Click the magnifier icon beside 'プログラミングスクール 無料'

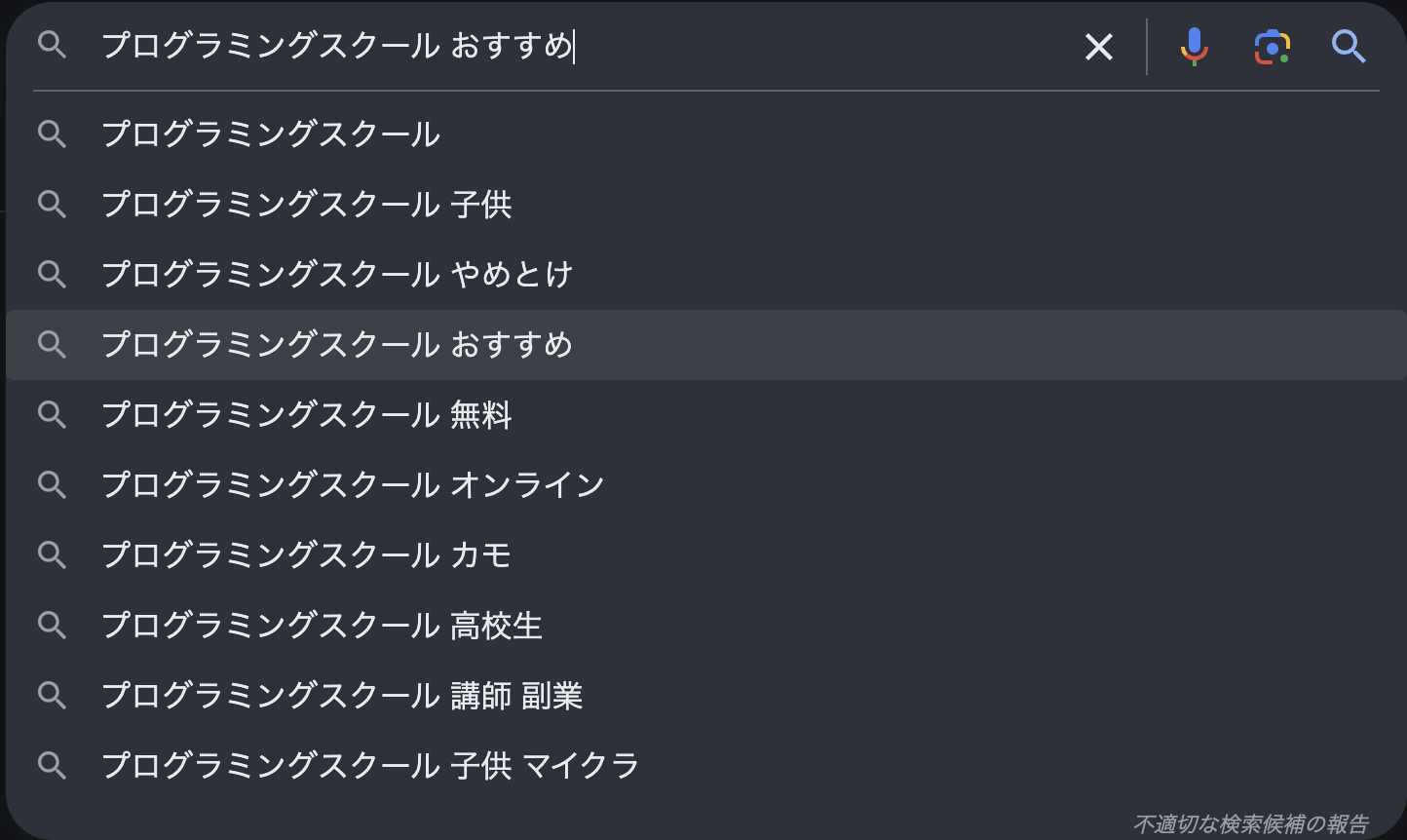(53, 414)
